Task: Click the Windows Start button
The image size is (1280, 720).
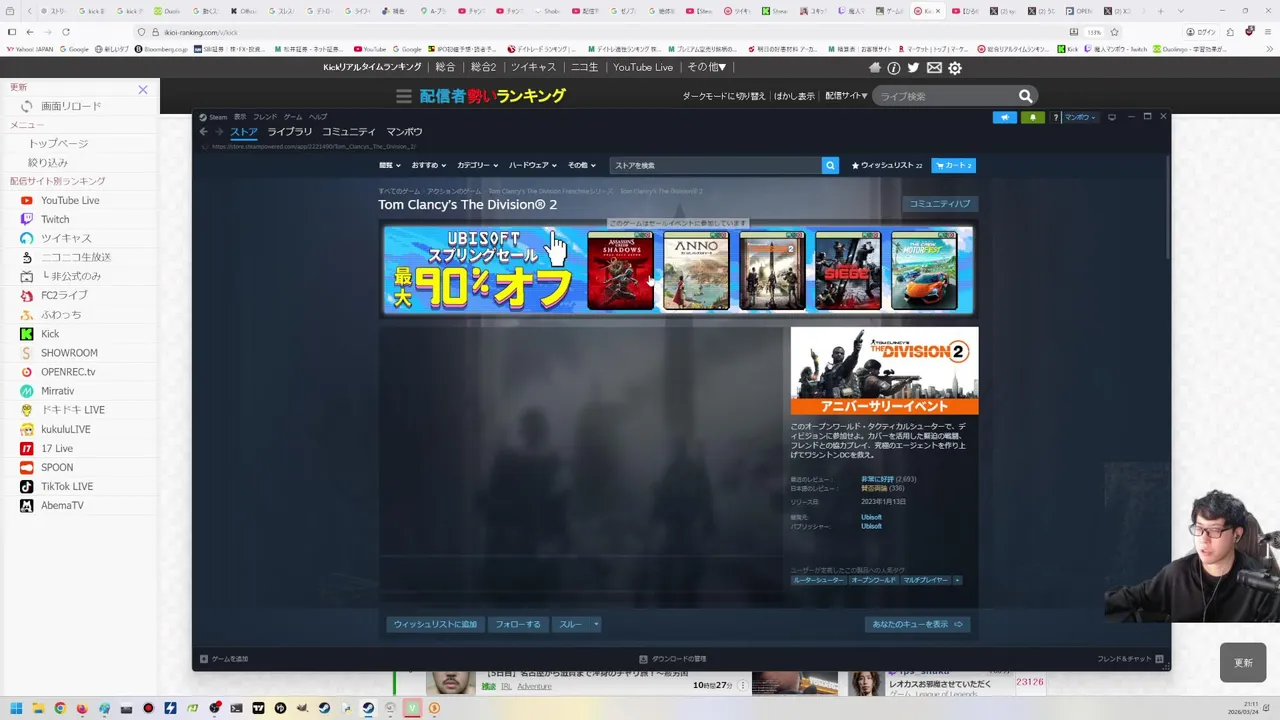Action: click(x=16, y=708)
